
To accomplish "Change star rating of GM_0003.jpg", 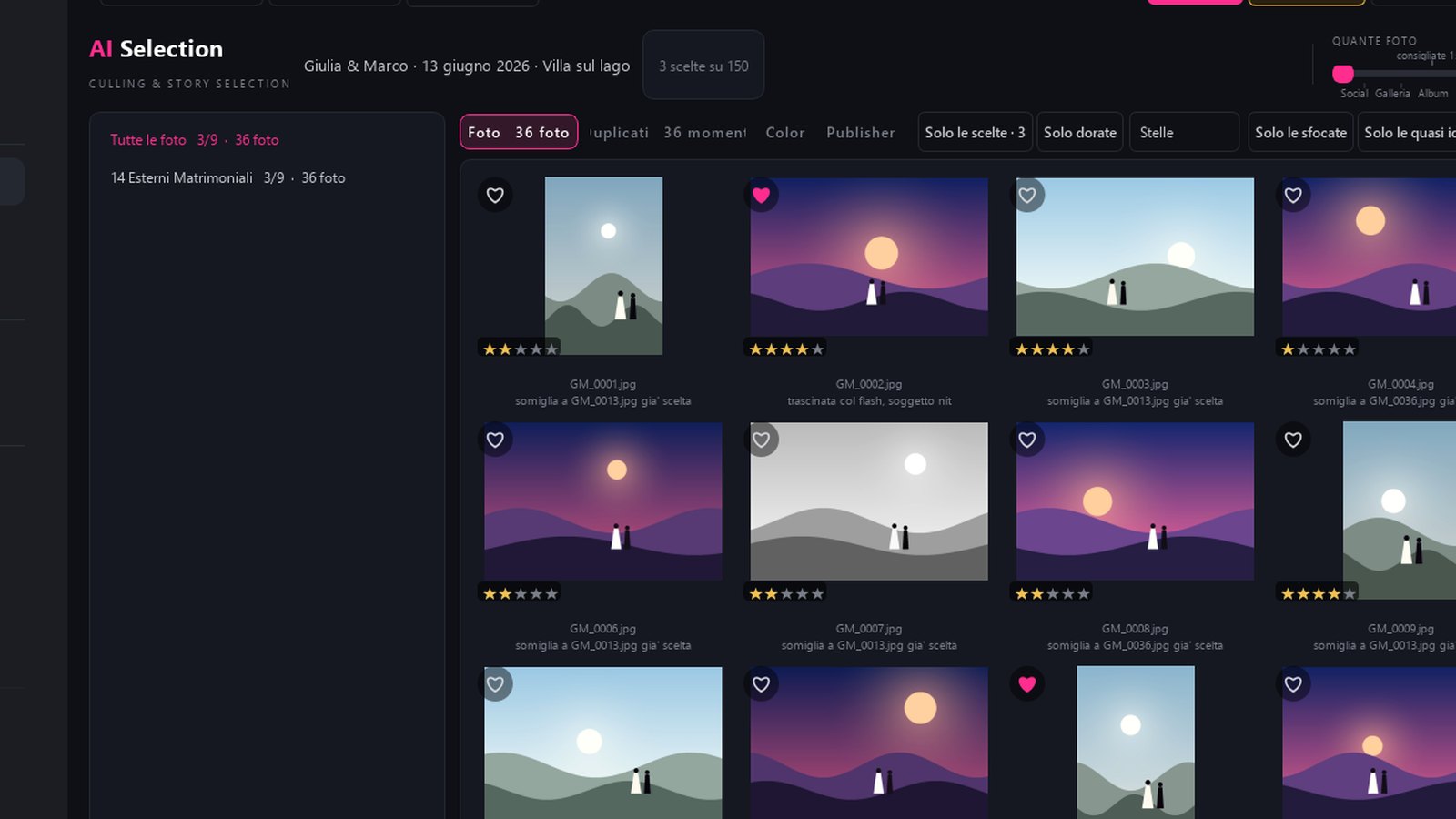I will click(1052, 349).
